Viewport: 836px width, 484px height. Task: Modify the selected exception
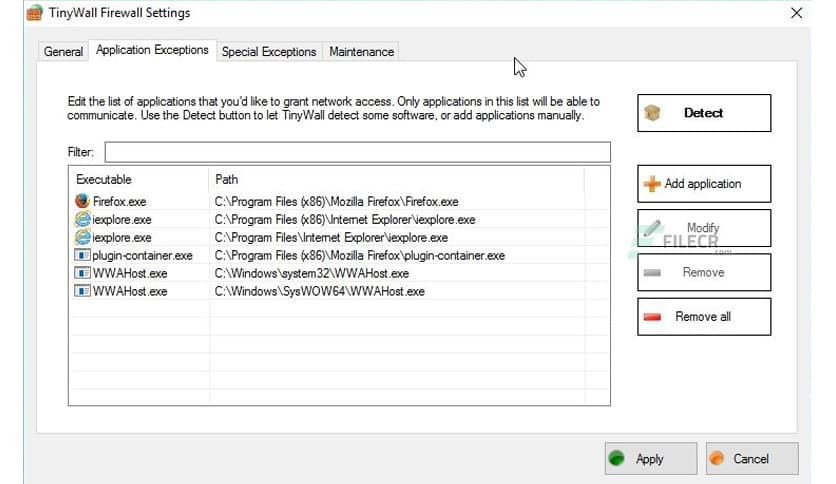[704, 228]
